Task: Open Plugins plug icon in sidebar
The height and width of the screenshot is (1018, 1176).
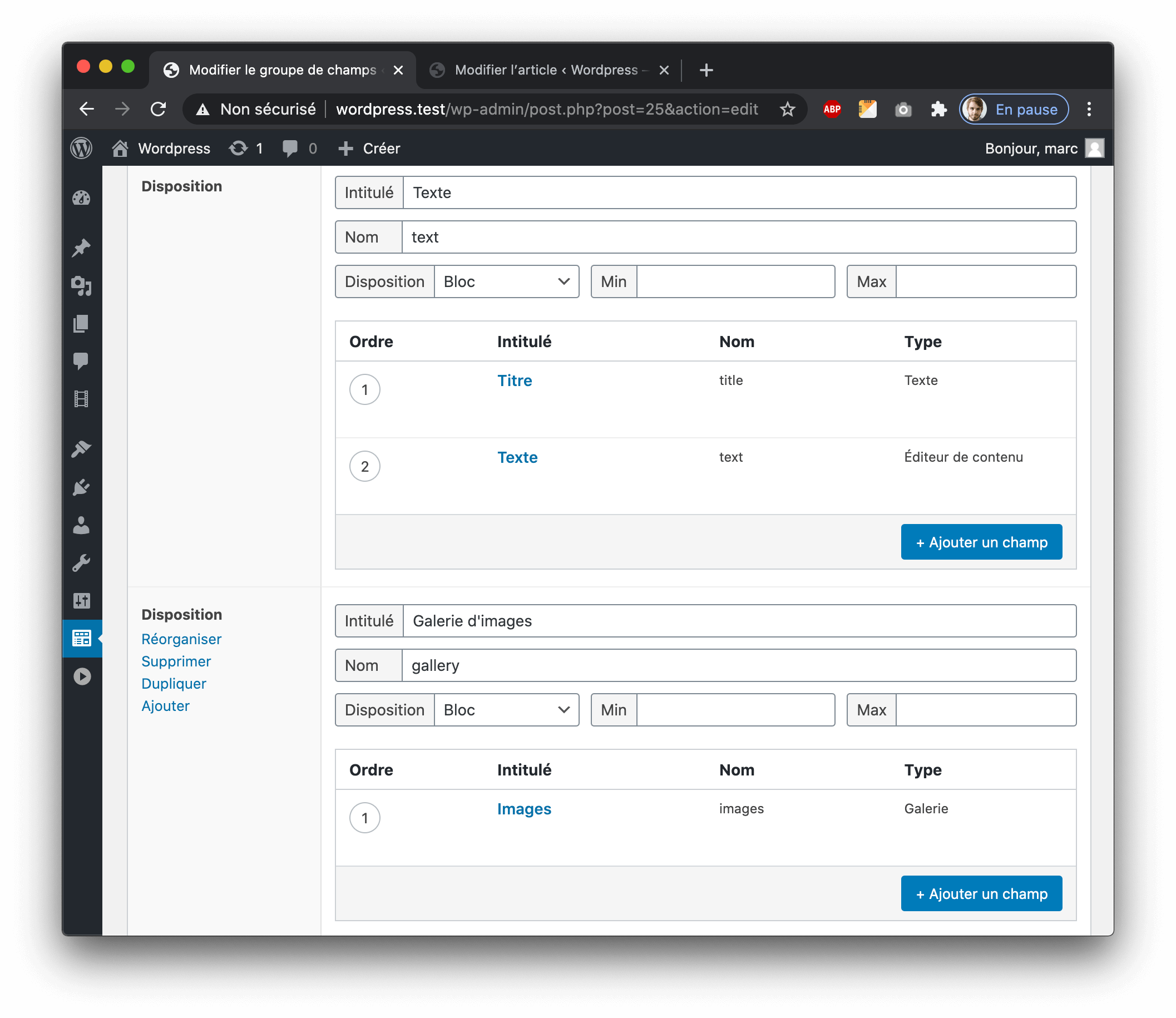Action: pyautogui.click(x=81, y=487)
